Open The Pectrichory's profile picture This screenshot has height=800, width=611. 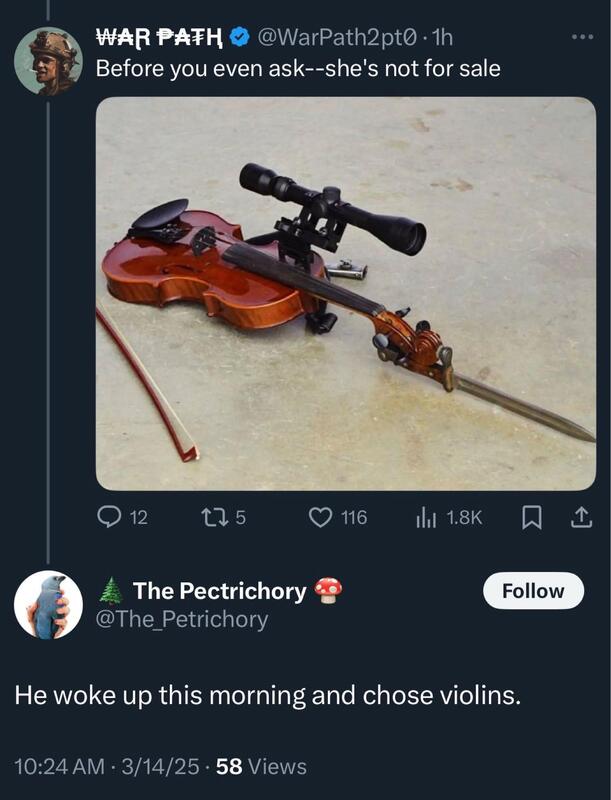click(47, 605)
